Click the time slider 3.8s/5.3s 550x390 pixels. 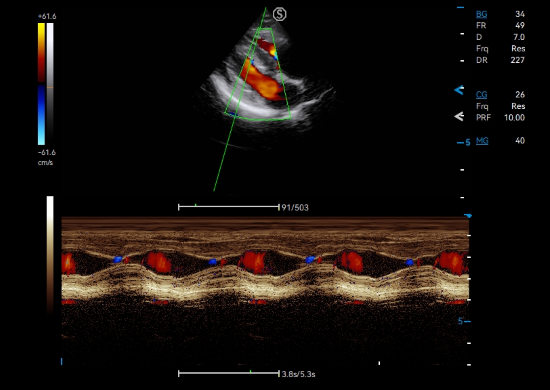point(229,374)
